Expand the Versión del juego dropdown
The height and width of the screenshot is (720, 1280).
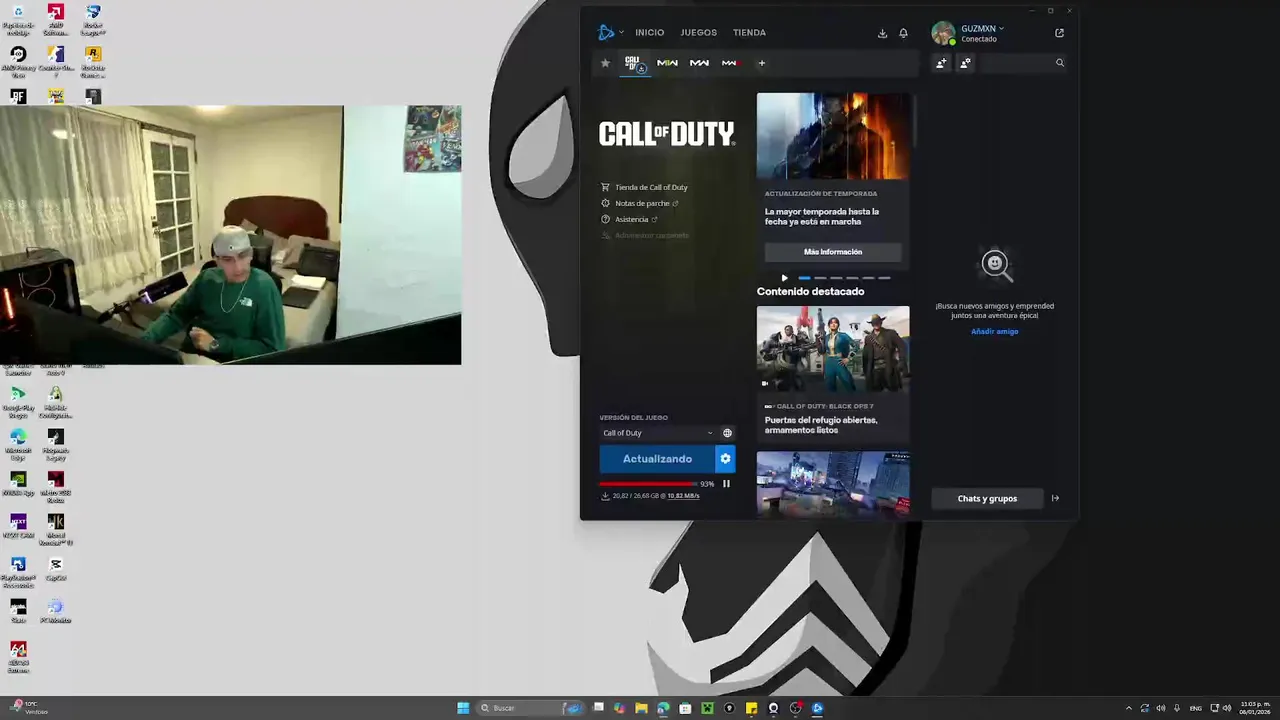[x=658, y=433]
